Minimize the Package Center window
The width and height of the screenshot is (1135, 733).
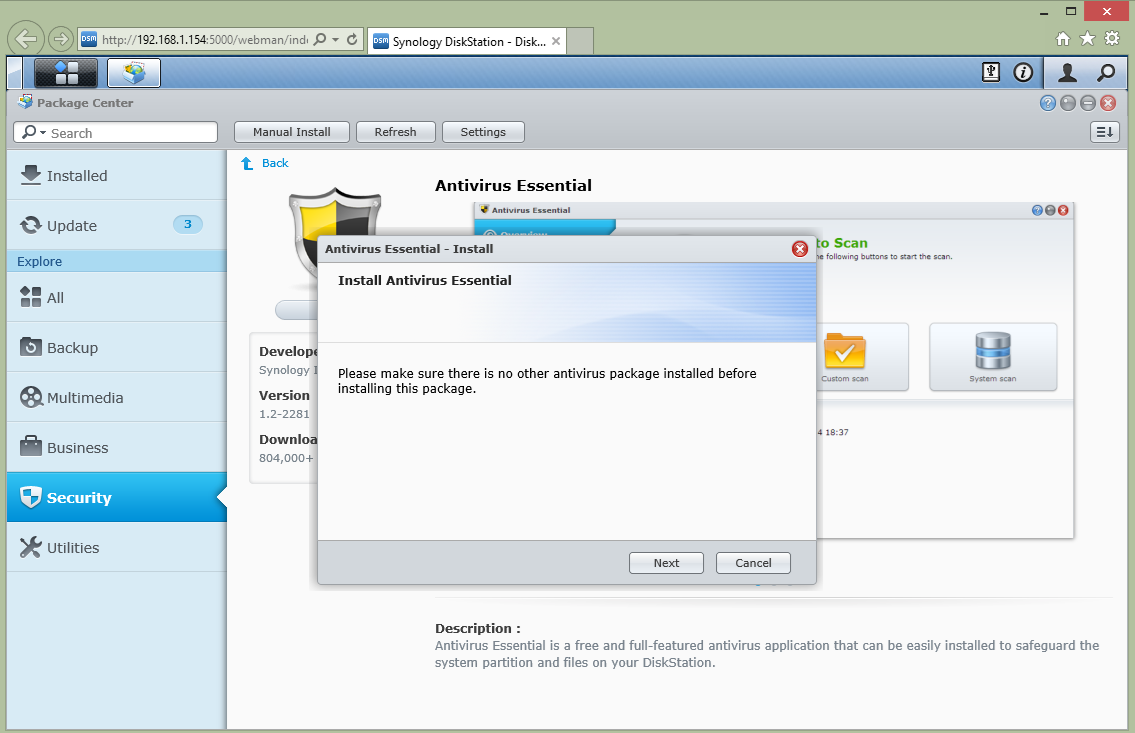point(1068,103)
